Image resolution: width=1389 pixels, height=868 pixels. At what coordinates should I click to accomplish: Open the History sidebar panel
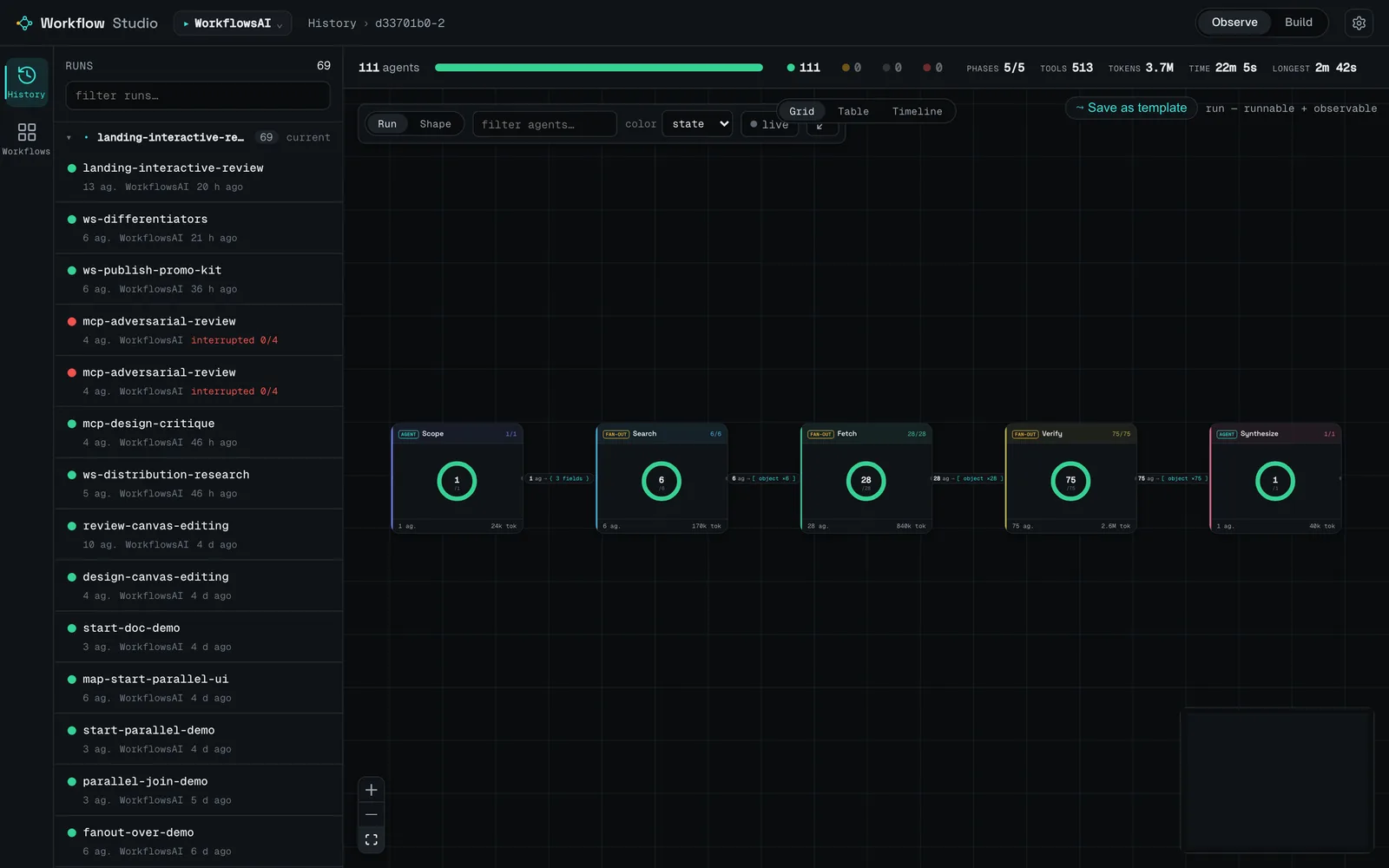click(26, 82)
